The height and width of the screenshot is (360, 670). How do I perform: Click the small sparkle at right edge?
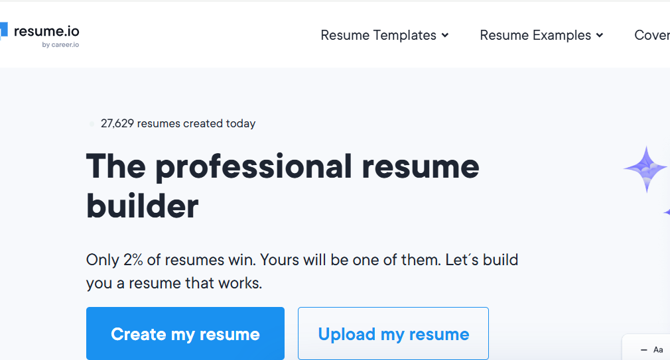tap(667, 212)
